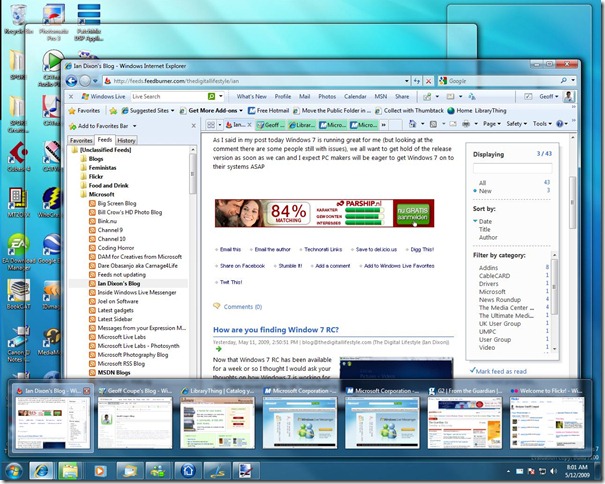Screen dimensions: 605x484
Task: Switch to the History tab
Action: [126, 141]
